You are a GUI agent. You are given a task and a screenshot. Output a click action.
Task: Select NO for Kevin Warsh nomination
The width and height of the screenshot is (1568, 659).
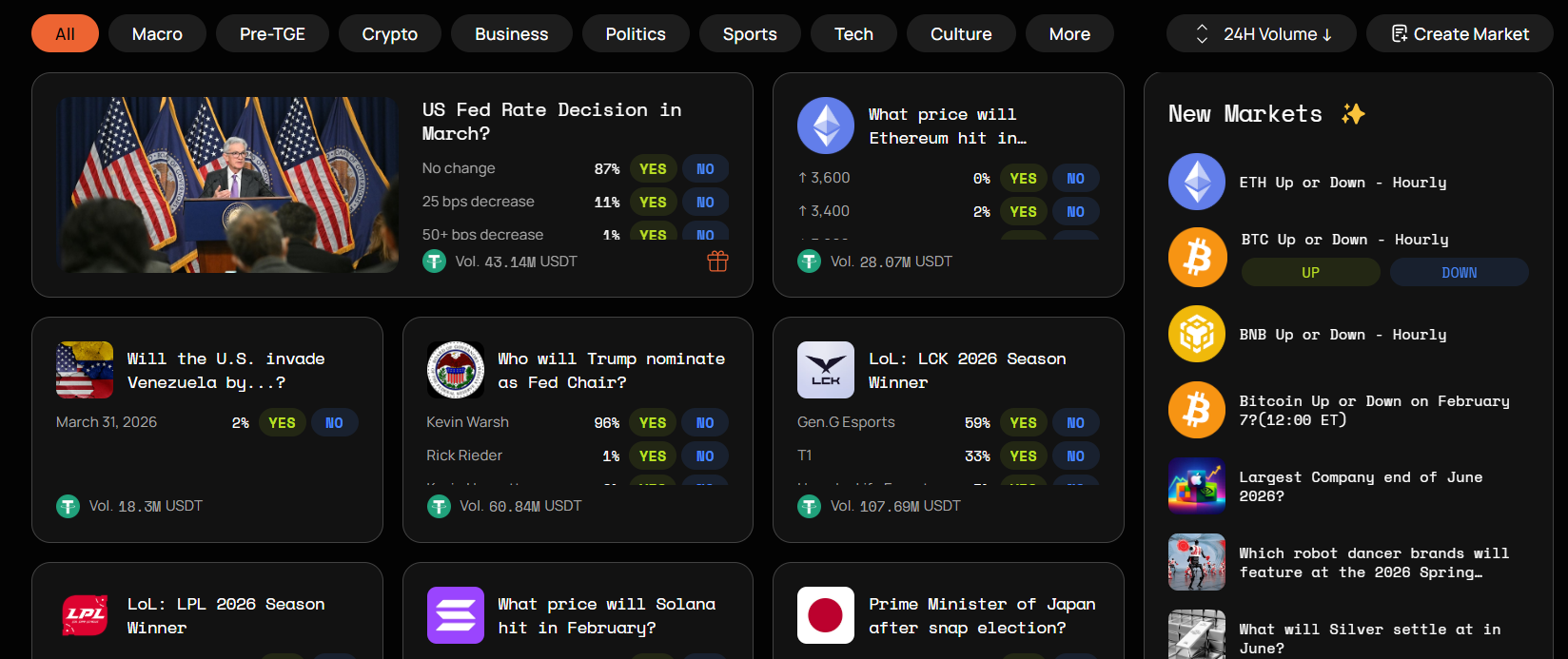[x=704, y=423]
